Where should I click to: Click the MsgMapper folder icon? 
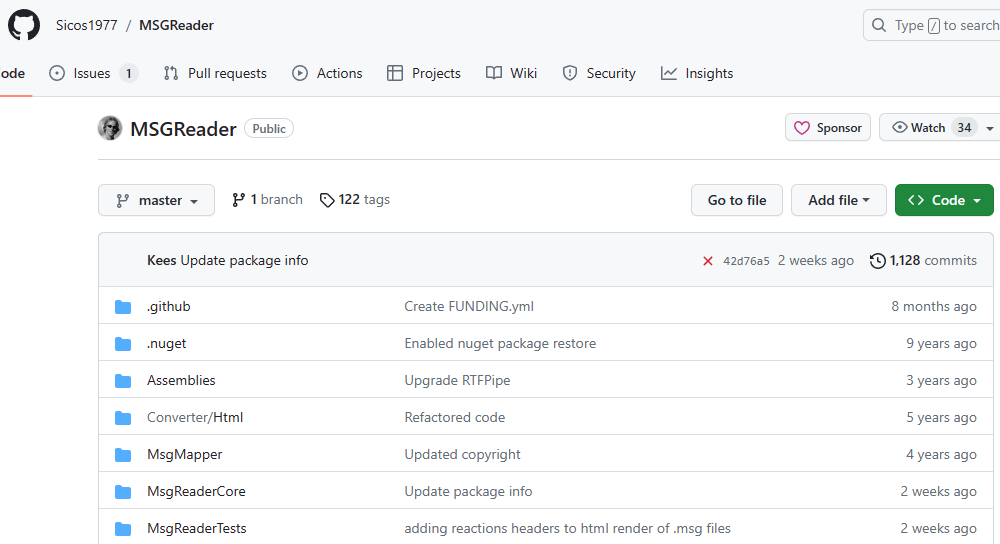coord(123,455)
